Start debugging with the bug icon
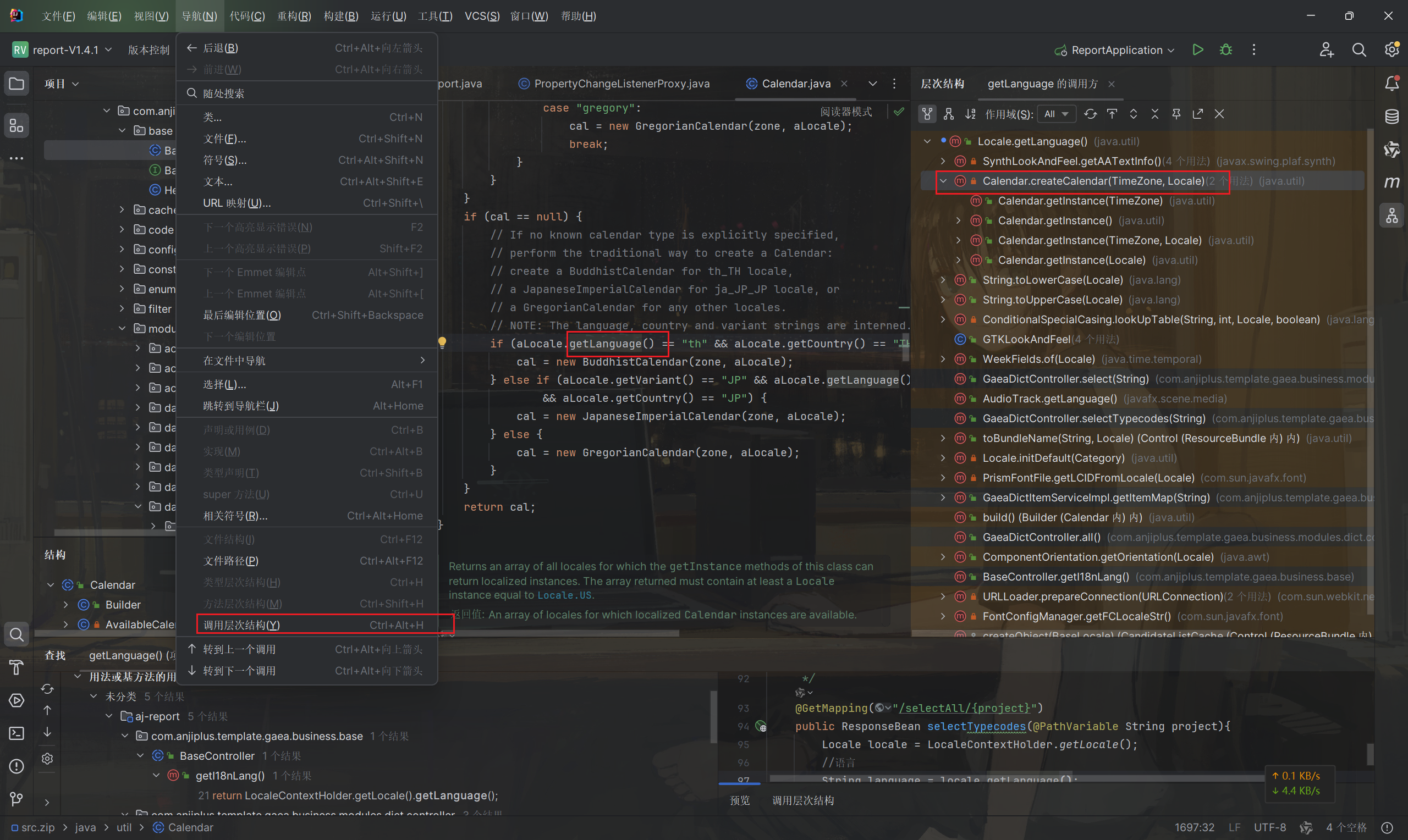Screen dimensions: 1408x840 coord(1226,50)
